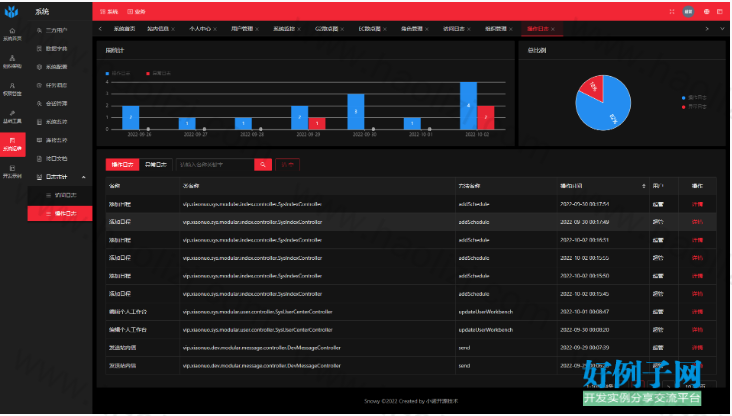Click the blue pie chart slice

click(605, 110)
